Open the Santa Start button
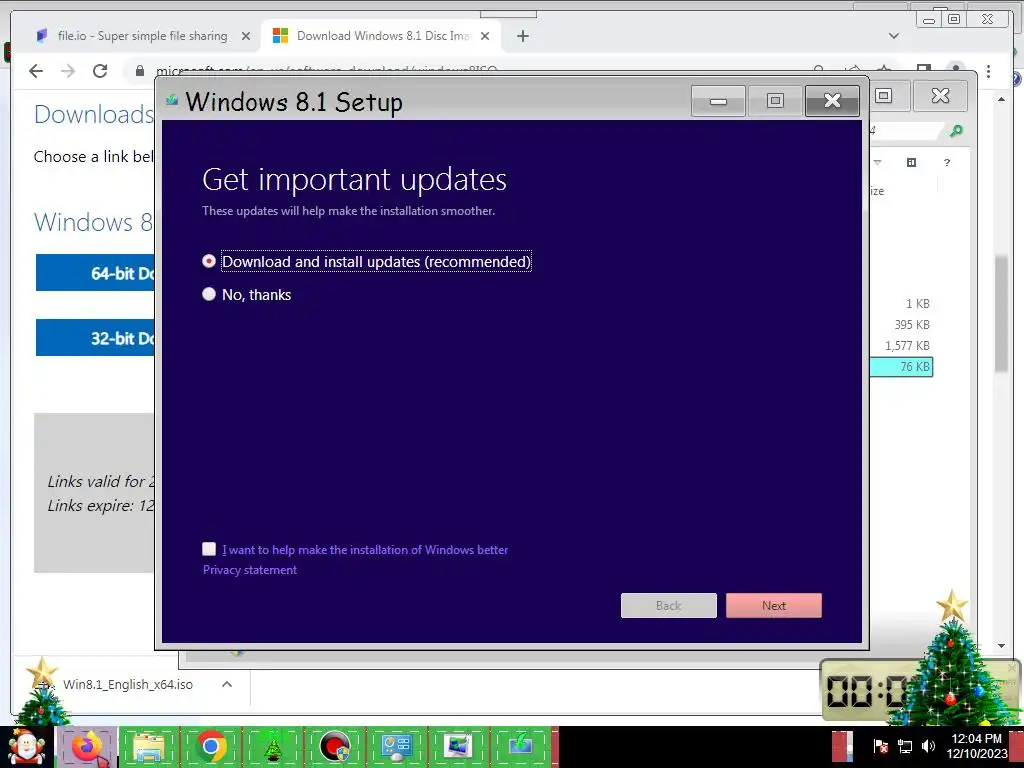This screenshot has height=768, width=1024. 26,747
